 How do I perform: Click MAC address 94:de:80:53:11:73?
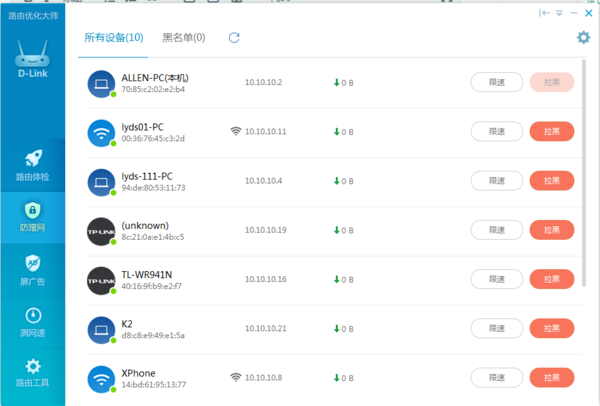pos(153,188)
